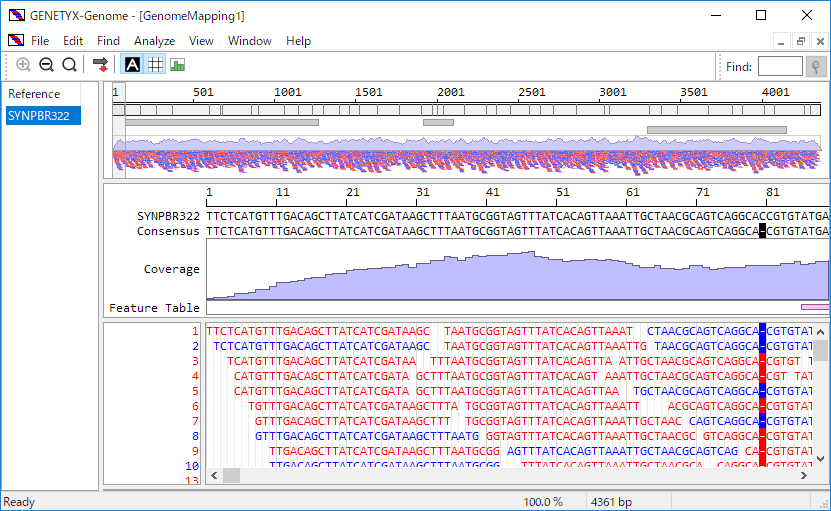Click the horizontal scrollbar left arrow
The height and width of the screenshot is (511, 831).
click(x=214, y=475)
